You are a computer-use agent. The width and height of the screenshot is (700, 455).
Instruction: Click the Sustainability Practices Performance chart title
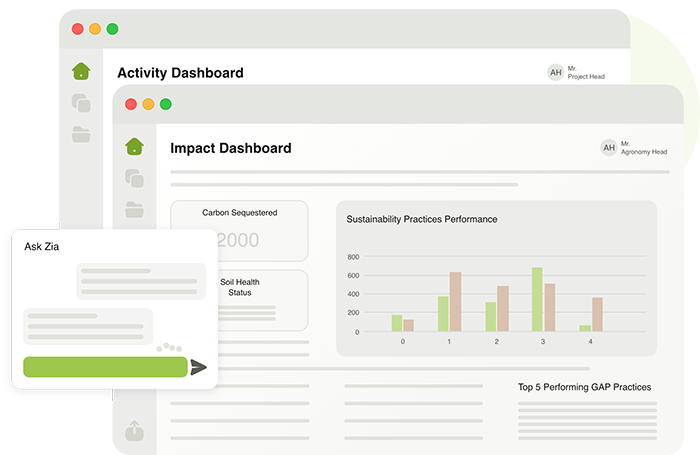point(421,219)
